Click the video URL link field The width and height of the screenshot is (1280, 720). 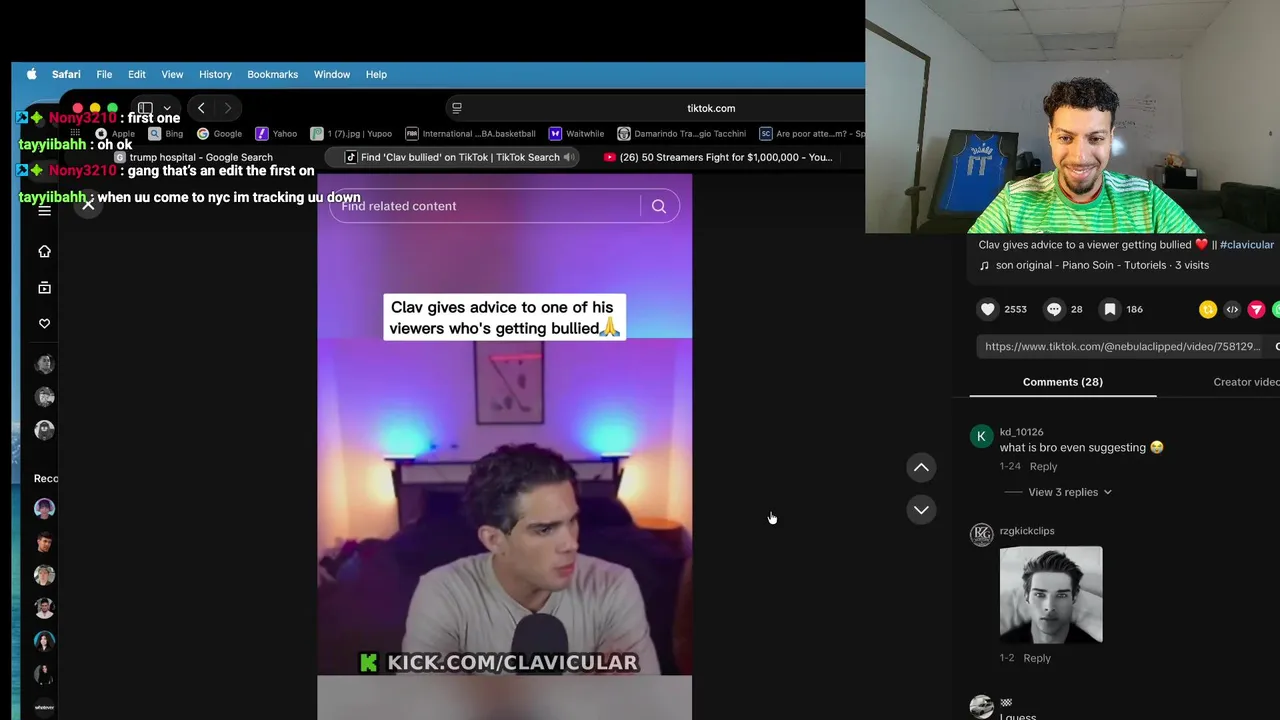1122,346
